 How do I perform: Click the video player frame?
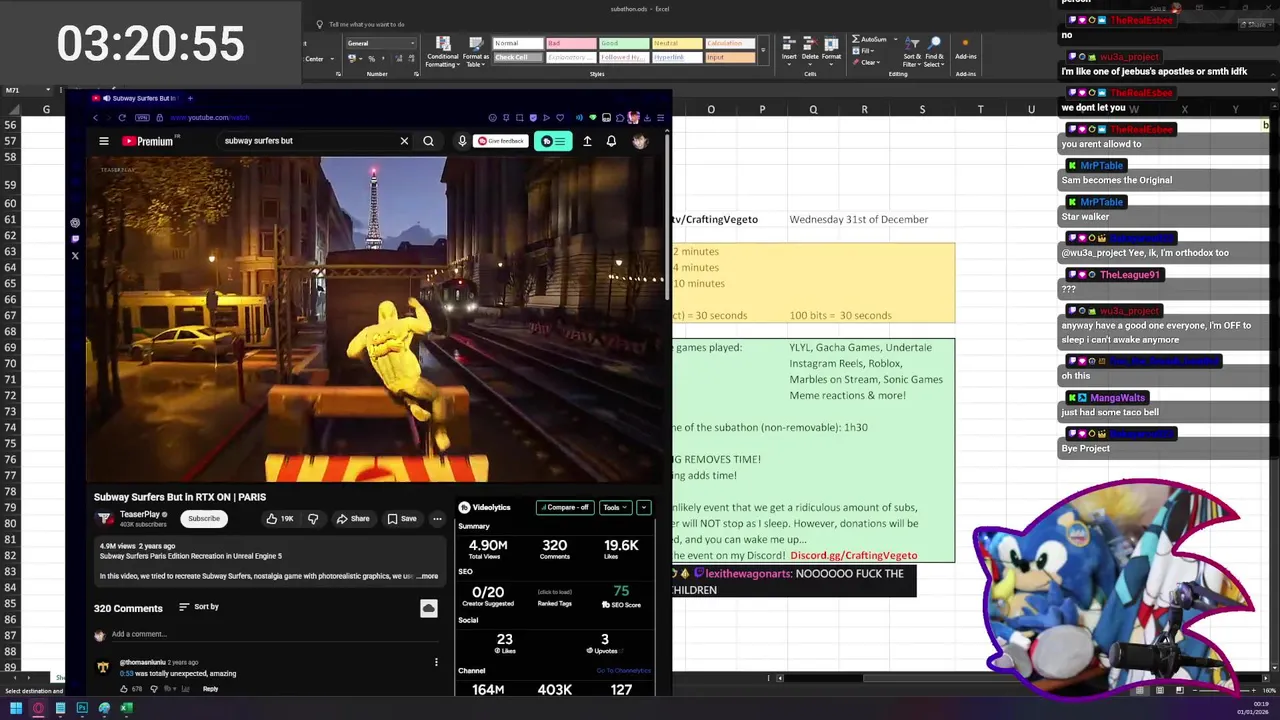[374, 319]
